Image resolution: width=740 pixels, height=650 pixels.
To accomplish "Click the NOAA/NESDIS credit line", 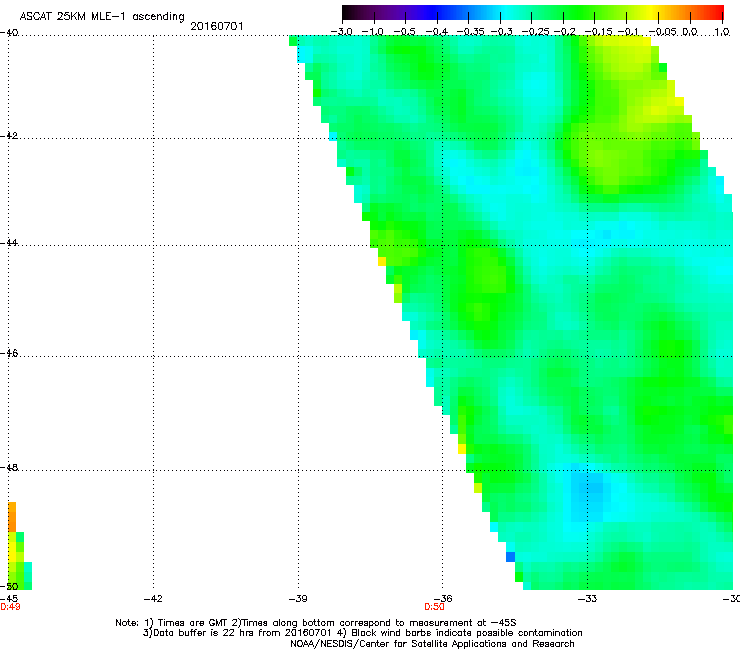I will (x=432, y=644).
